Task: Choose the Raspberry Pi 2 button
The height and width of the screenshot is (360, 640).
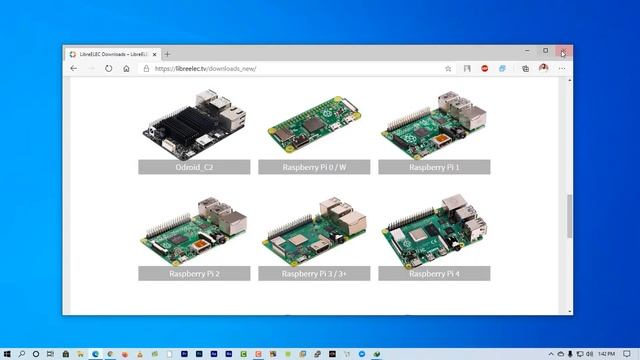Action: tap(194, 273)
